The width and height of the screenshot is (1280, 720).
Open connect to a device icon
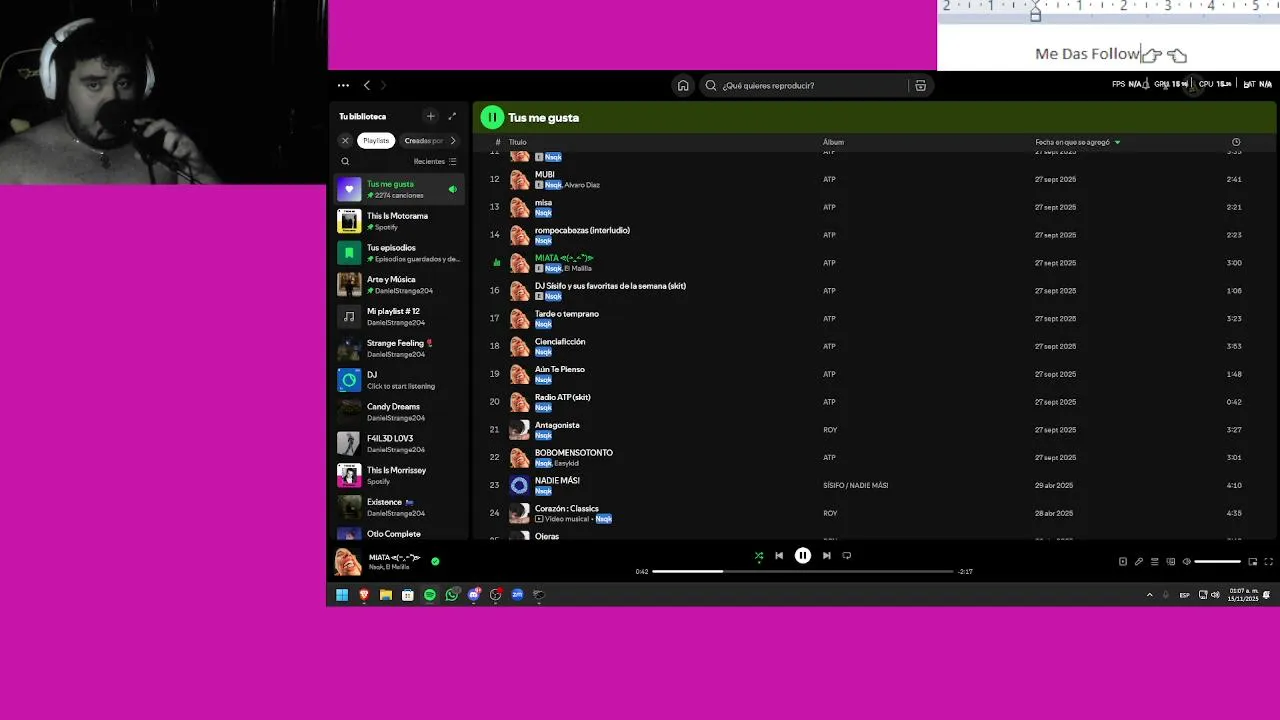(1170, 562)
